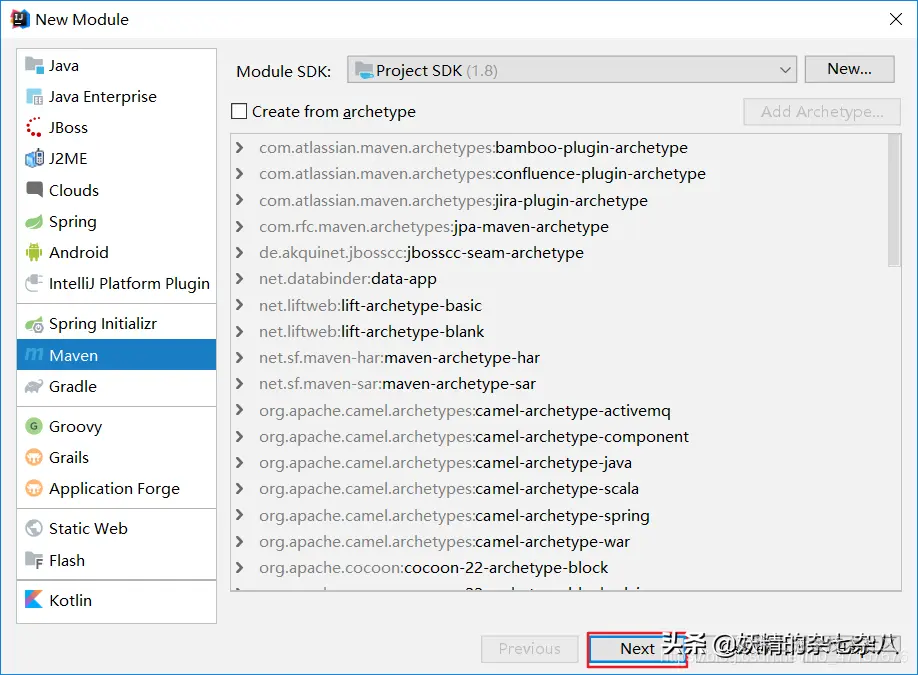Click the Flash folder icon

34,560
